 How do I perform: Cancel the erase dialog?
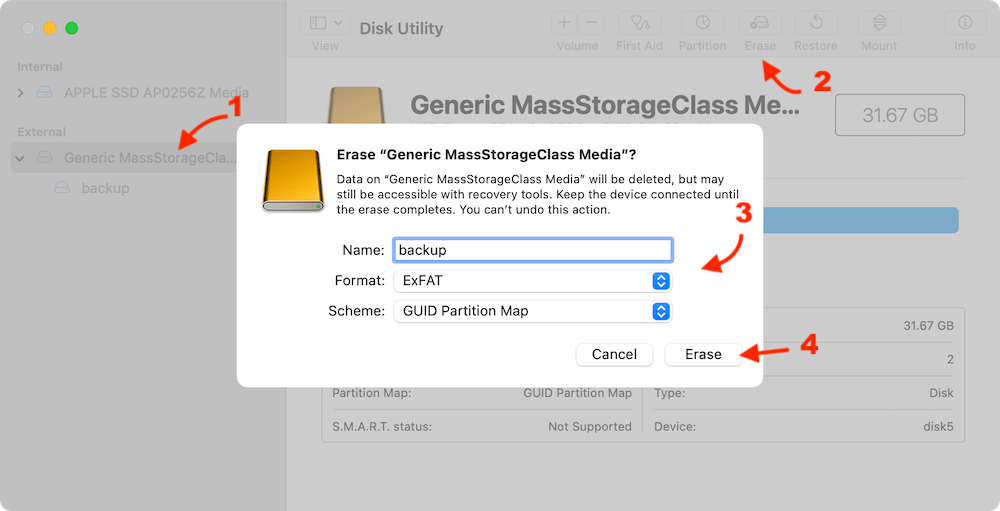coord(614,355)
